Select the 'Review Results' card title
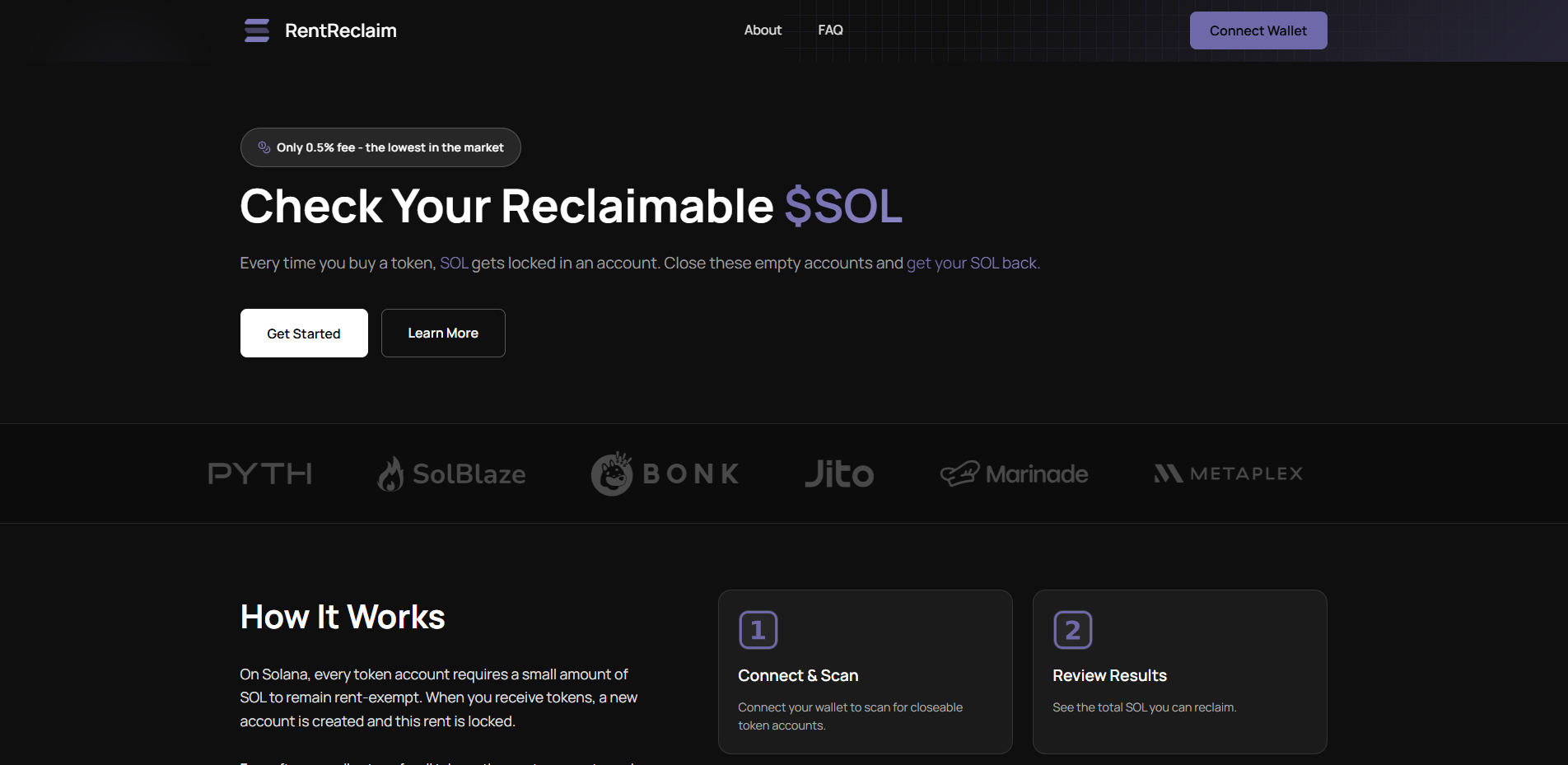The height and width of the screenshot is (765, 1568). (x=1109, y=675)
